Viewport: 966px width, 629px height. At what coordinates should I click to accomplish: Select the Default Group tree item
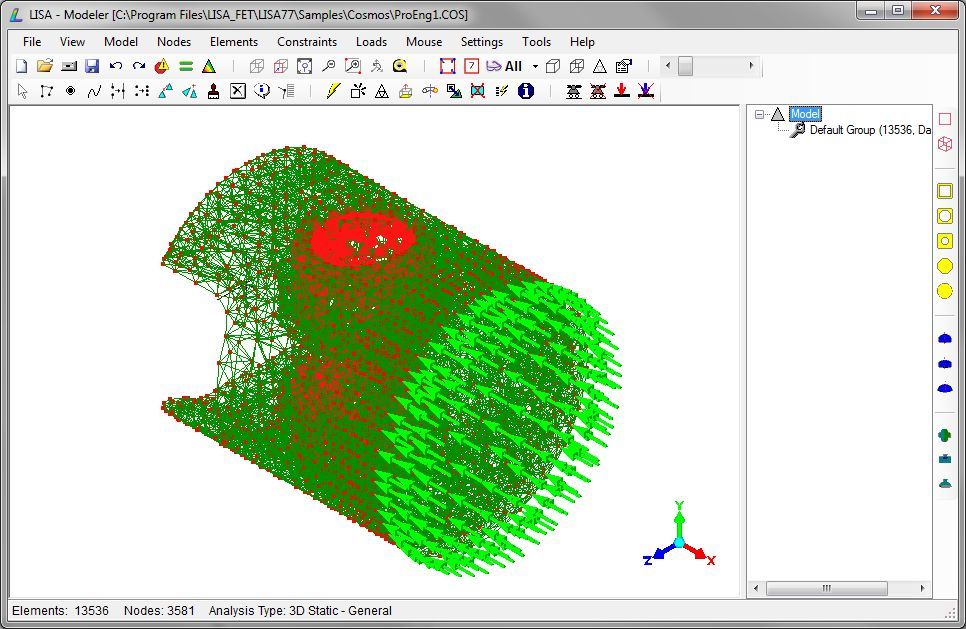click(x=870, y=130)
